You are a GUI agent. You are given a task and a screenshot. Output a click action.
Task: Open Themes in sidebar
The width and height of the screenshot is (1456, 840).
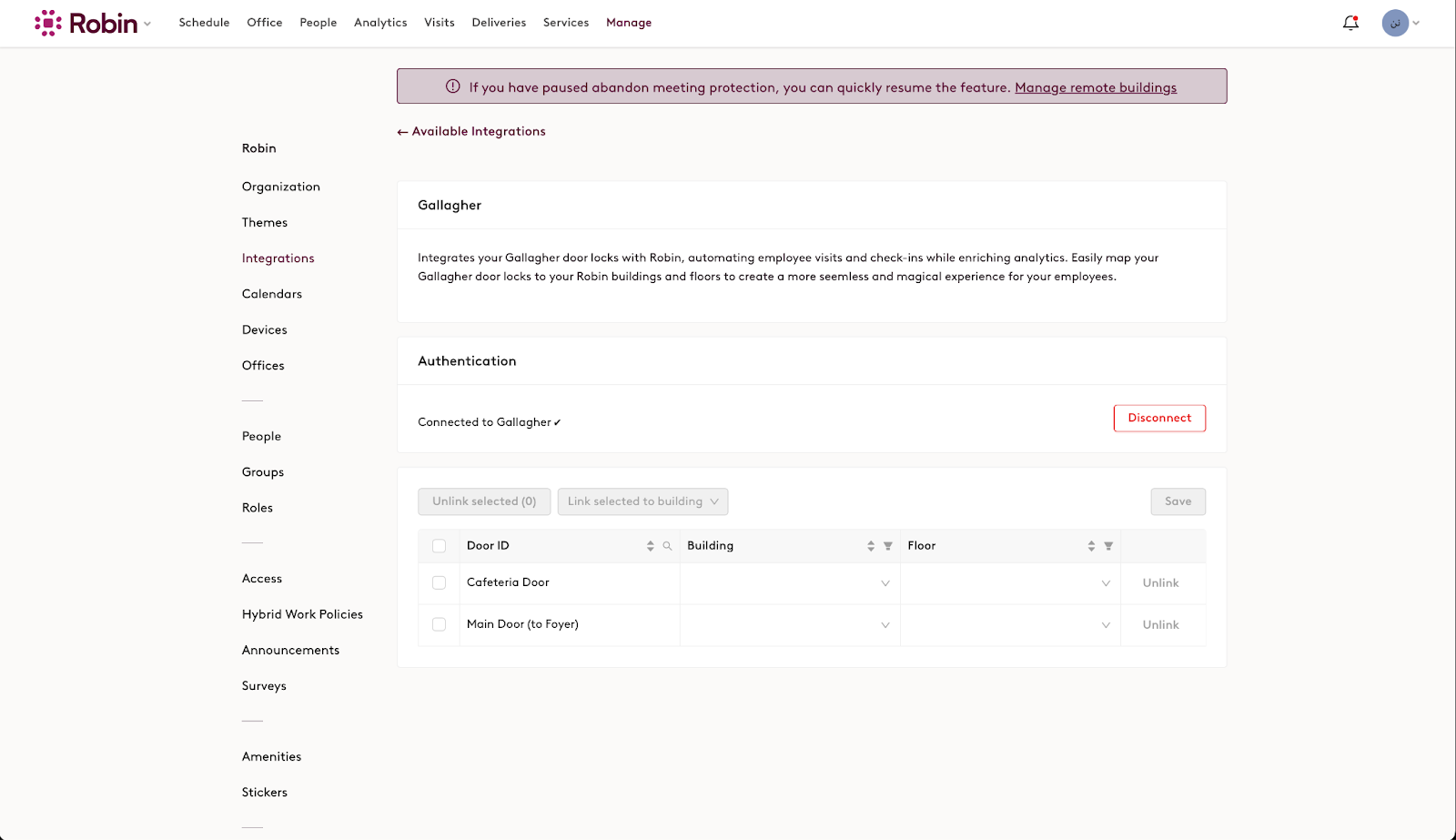[x=265, y=222]
